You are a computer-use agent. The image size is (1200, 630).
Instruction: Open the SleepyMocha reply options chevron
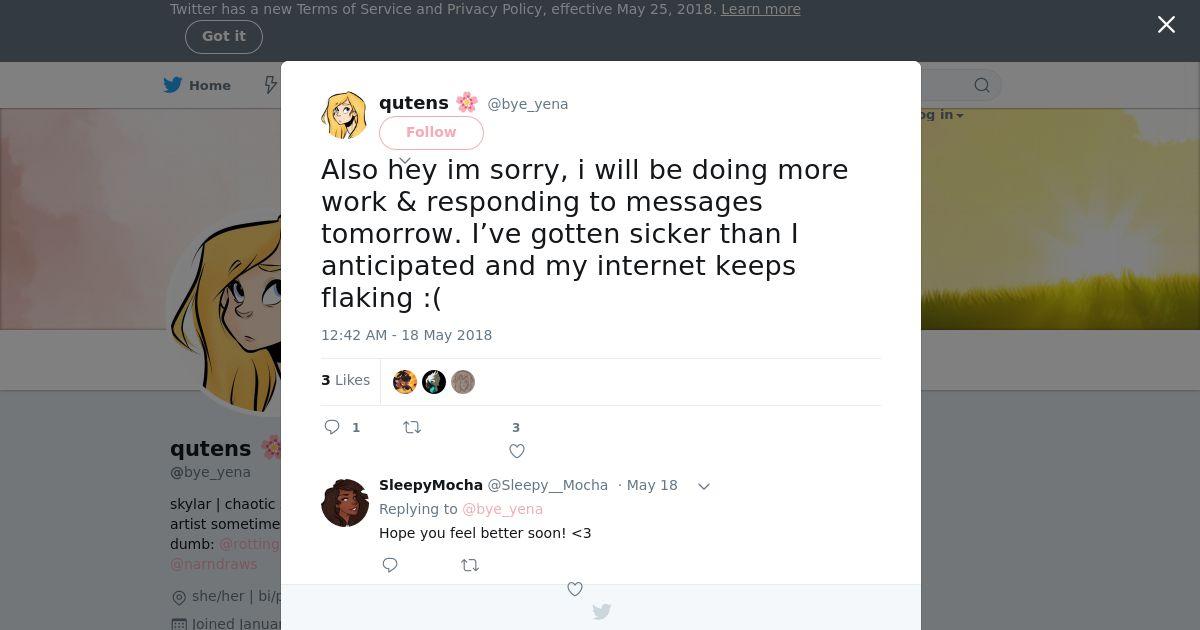(x=704, y=486)
